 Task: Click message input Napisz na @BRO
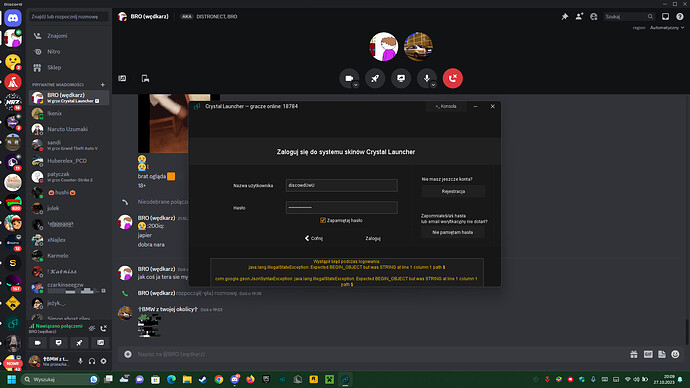378,354
